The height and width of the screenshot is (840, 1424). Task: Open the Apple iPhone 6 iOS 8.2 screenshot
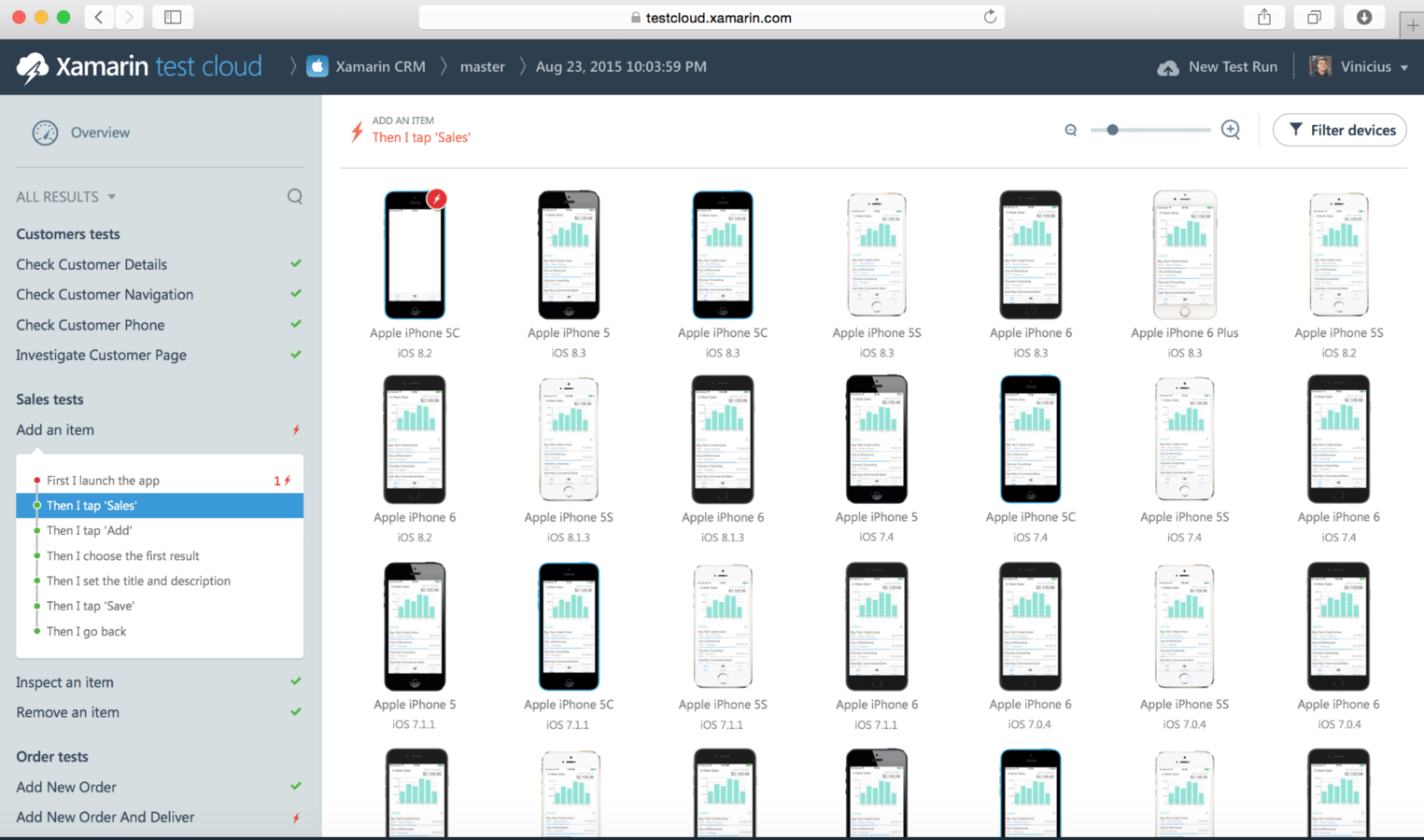tap(415, 440)
